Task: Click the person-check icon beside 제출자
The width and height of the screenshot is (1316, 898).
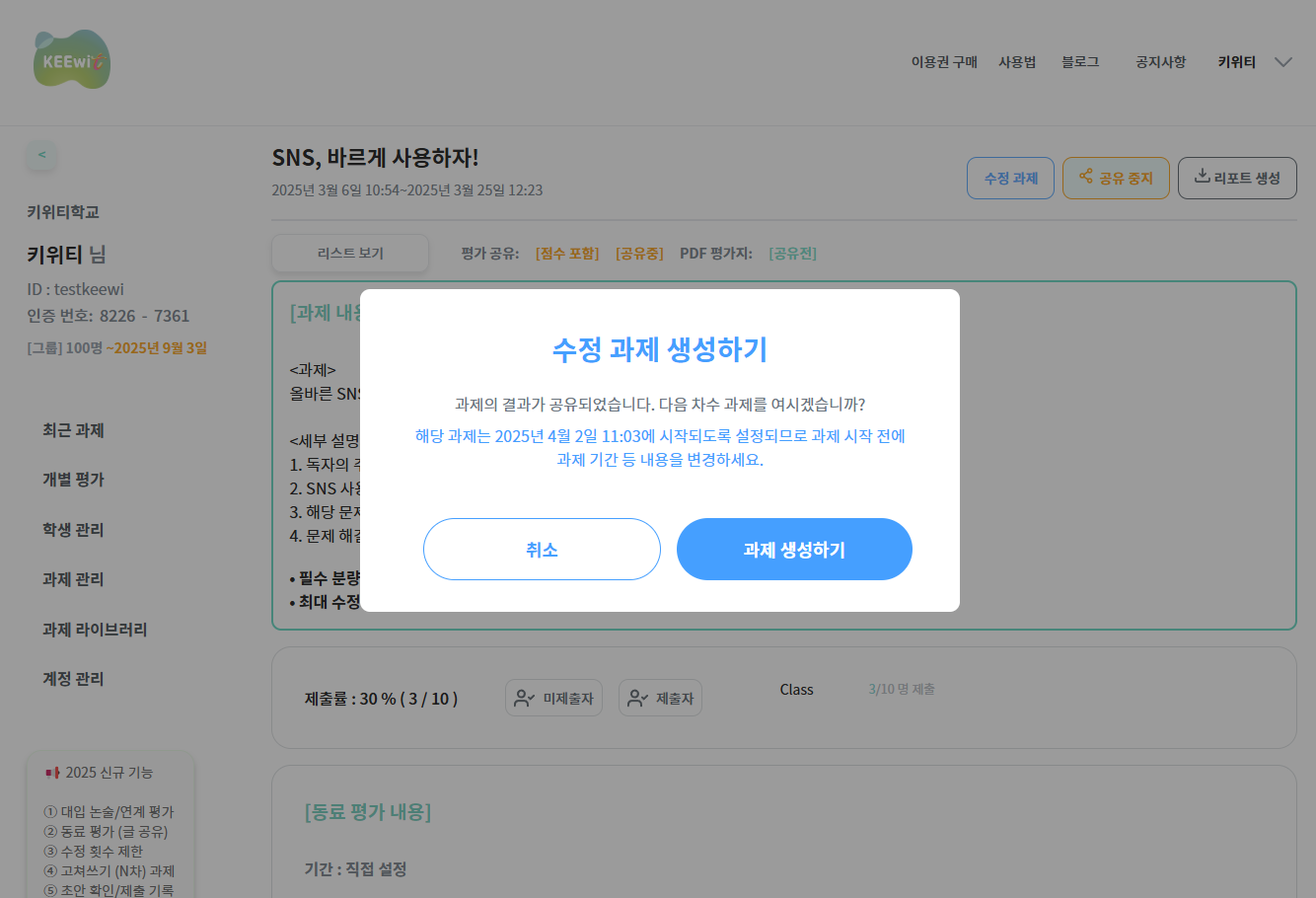Action: coord(638,698)
